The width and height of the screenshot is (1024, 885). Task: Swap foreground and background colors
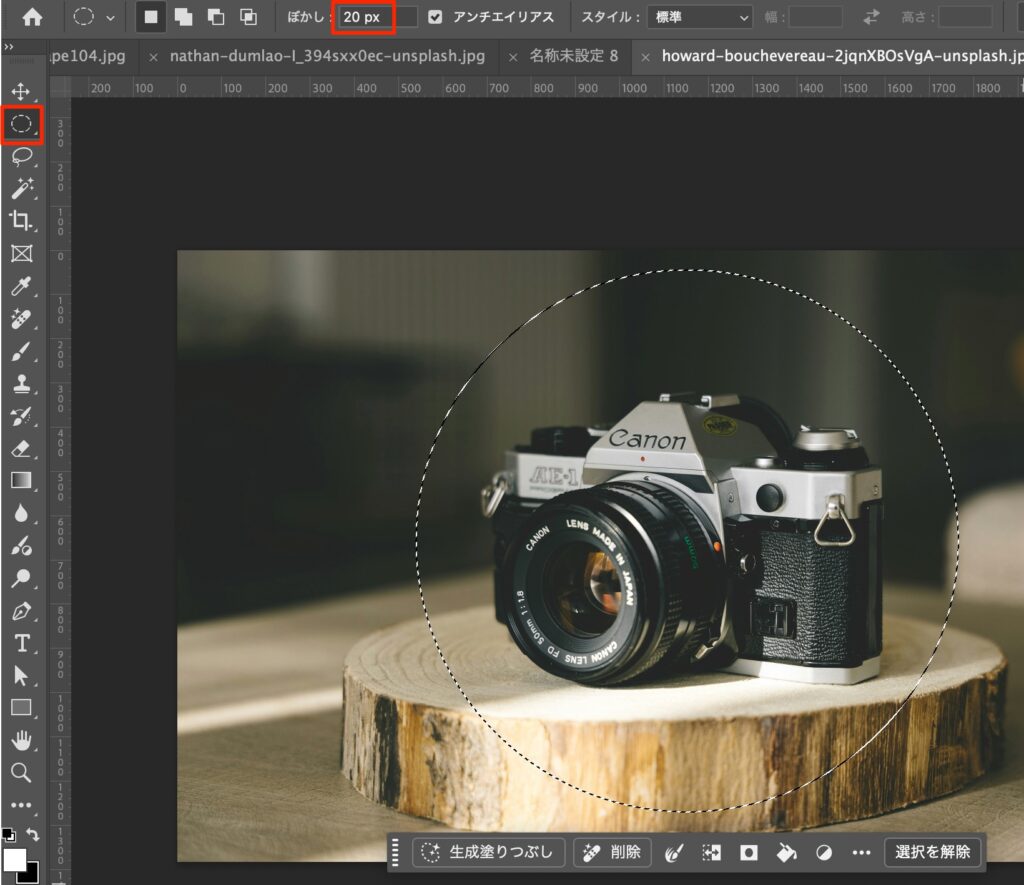(x=33, y=833)
